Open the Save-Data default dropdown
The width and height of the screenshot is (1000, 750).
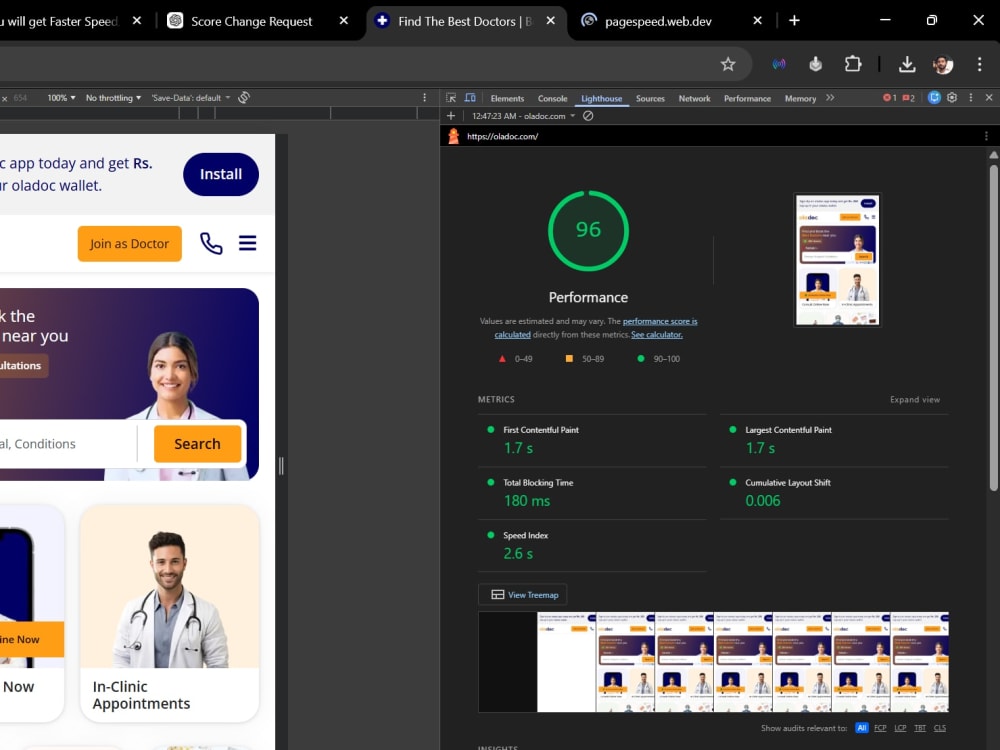[x=191, y=98]
